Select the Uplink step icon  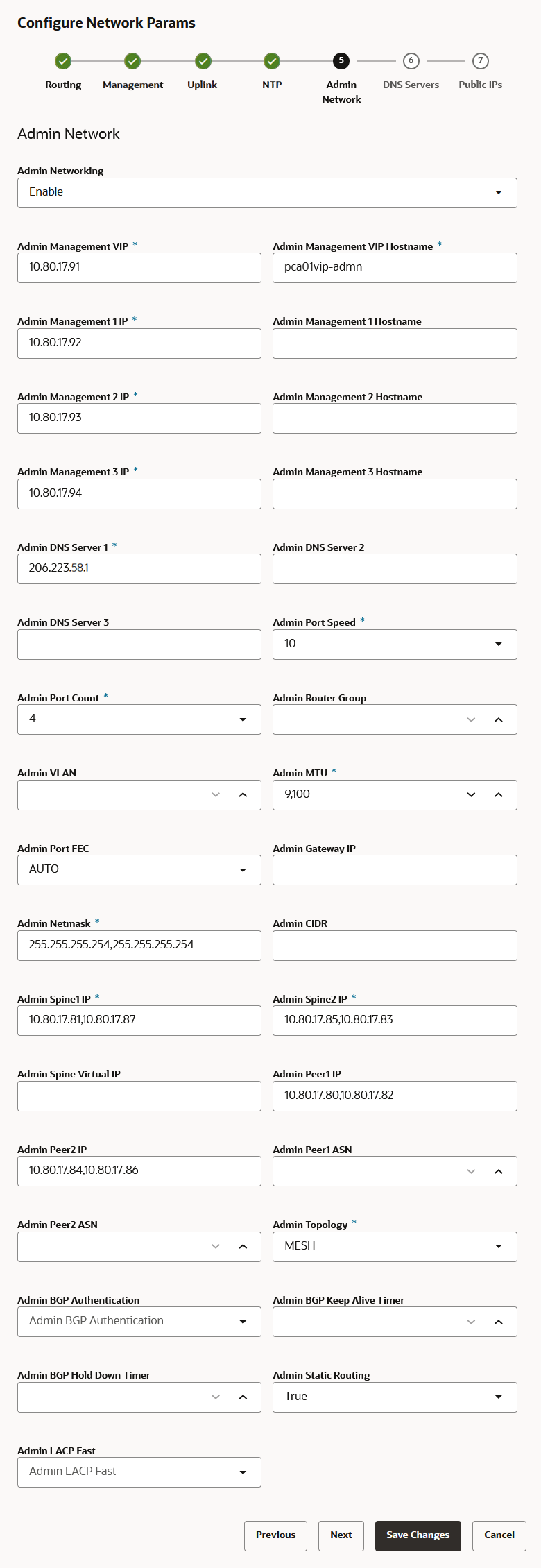tap(202, 61)
